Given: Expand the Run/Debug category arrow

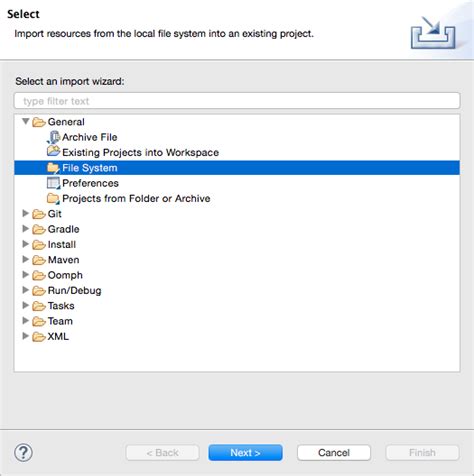Looking at the screenshot, I should click(x=25, y=290).
